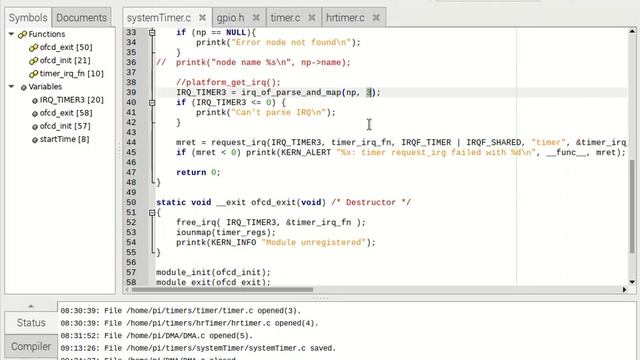640x360 pixels.
Task: Click the Functions group icon
Action: point(22,35)
